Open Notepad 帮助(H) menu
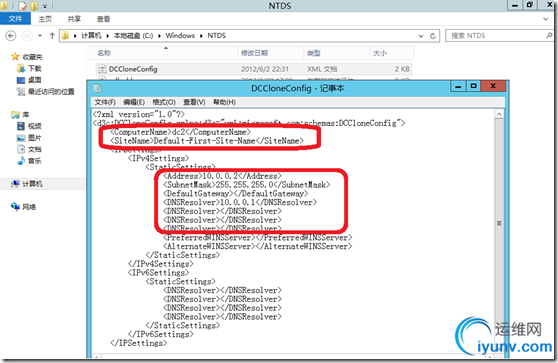The image size is (558, 363). (224, 102)
